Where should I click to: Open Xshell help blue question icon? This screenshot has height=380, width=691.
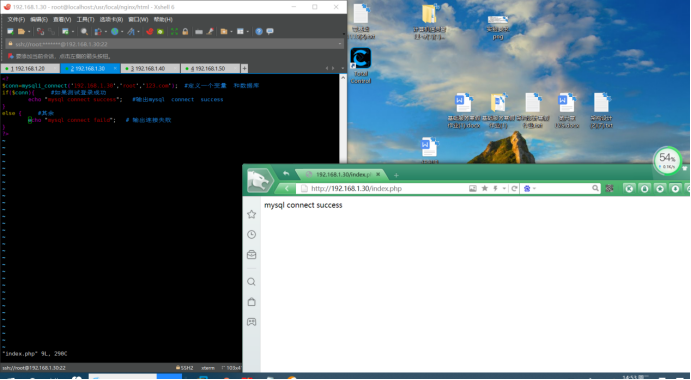[259, 31]
